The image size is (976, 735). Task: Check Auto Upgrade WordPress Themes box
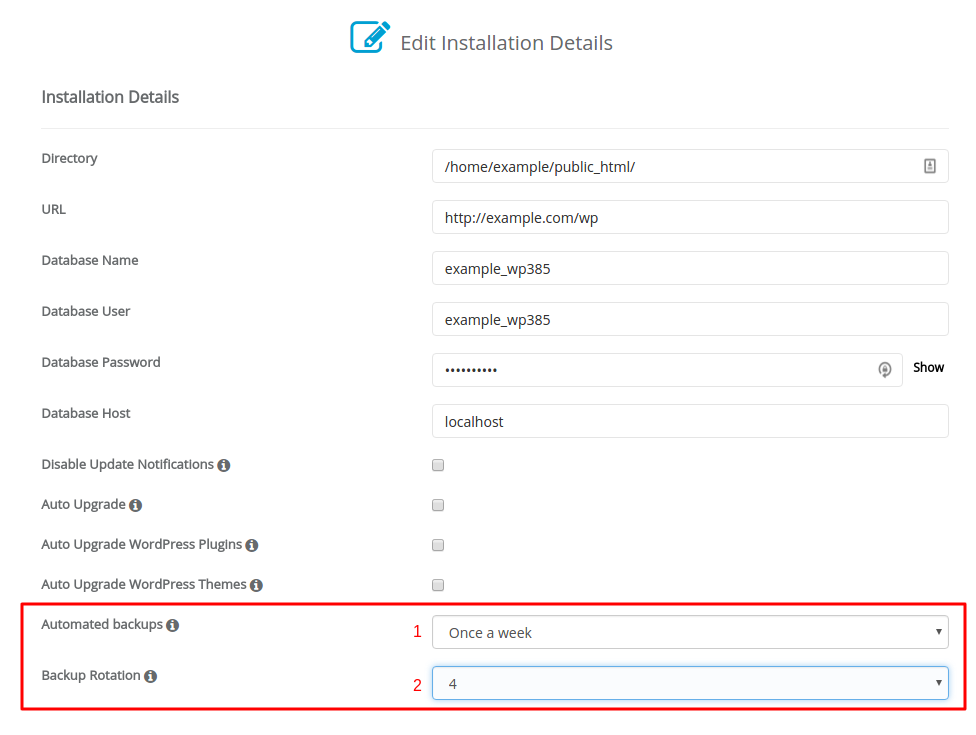point(438,585)
